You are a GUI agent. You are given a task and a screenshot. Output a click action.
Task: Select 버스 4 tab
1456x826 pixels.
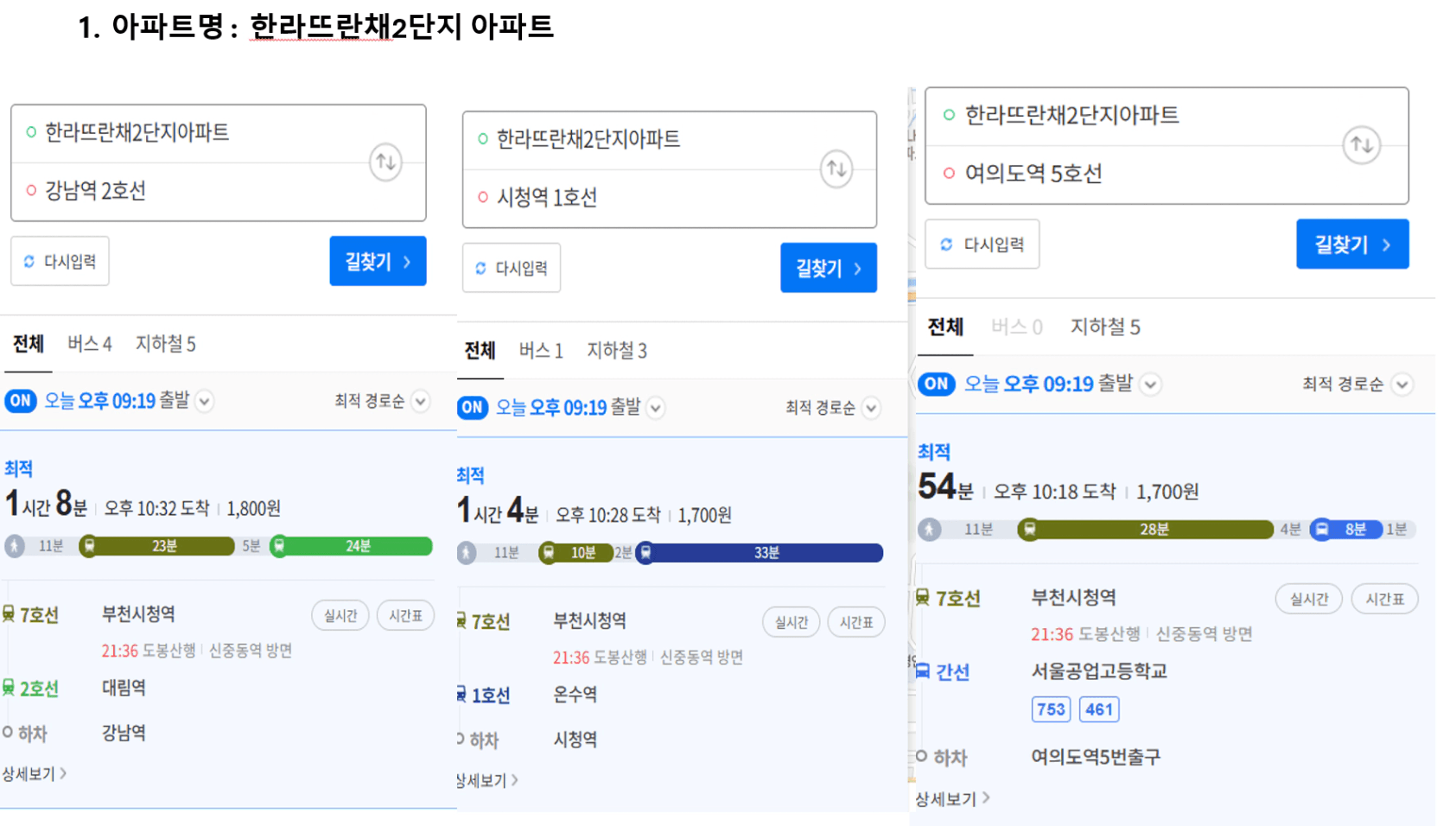coord(90,344)
